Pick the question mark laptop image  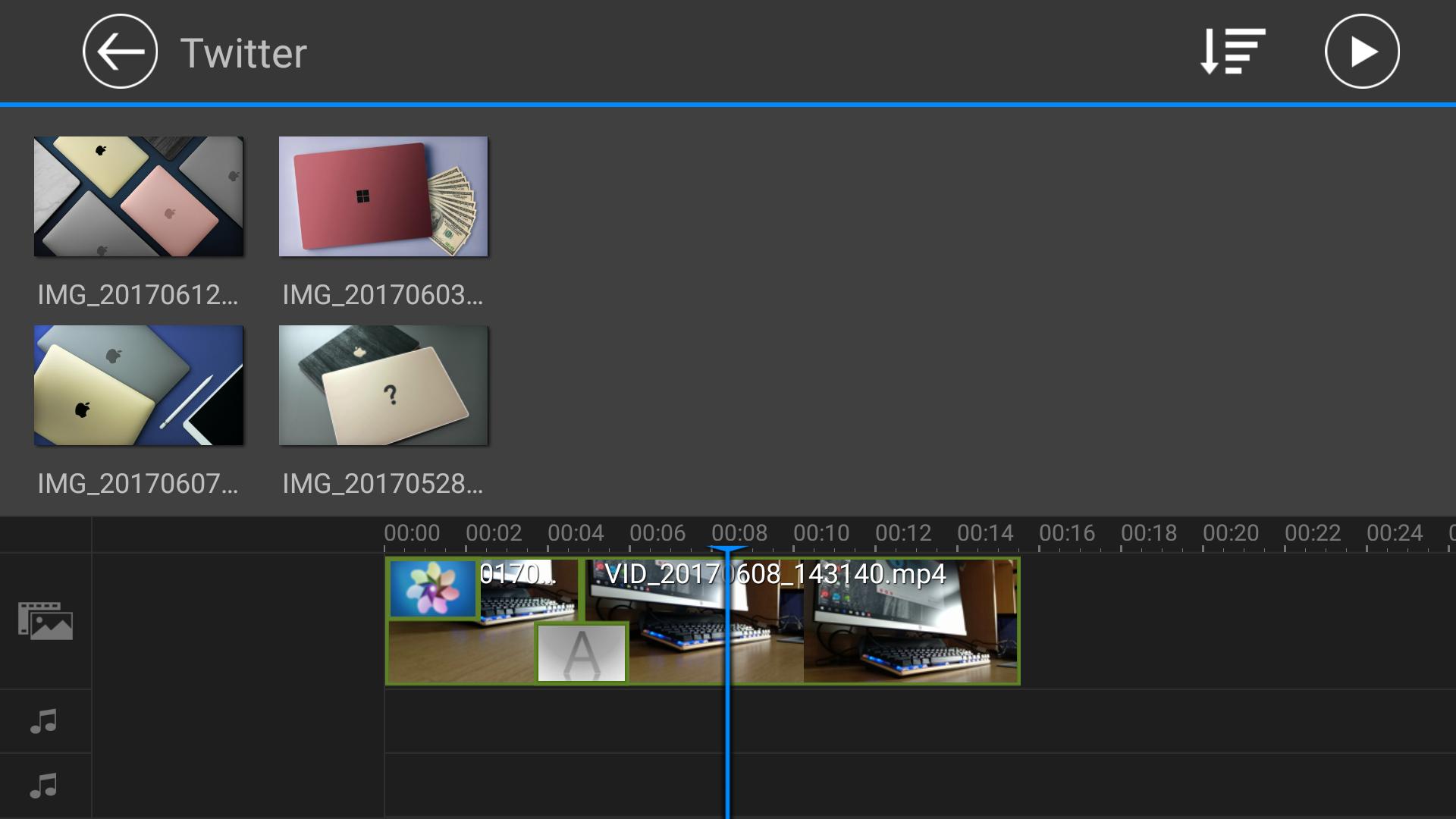coord(383,385)
